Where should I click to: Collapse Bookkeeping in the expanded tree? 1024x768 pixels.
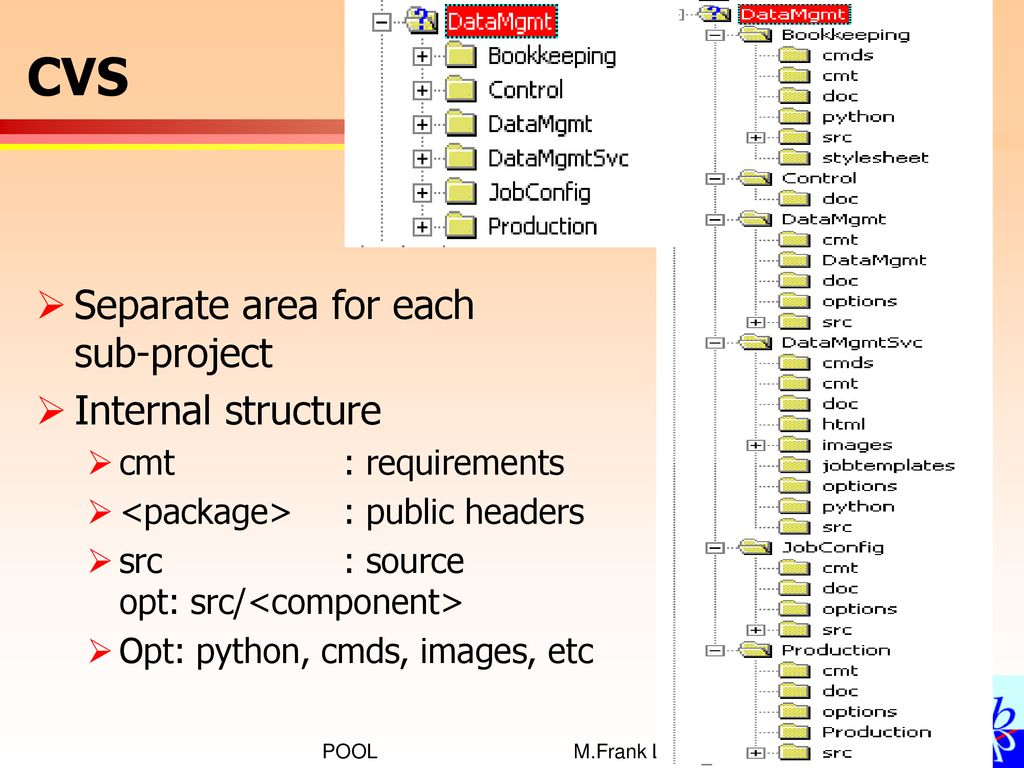click(x=716, y=35)
